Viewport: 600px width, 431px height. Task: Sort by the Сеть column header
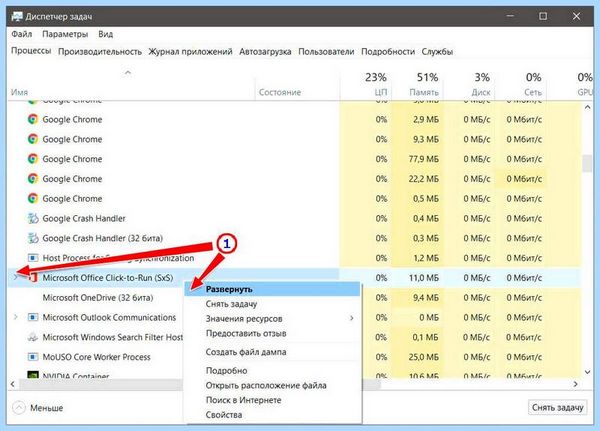click(533, 92)
